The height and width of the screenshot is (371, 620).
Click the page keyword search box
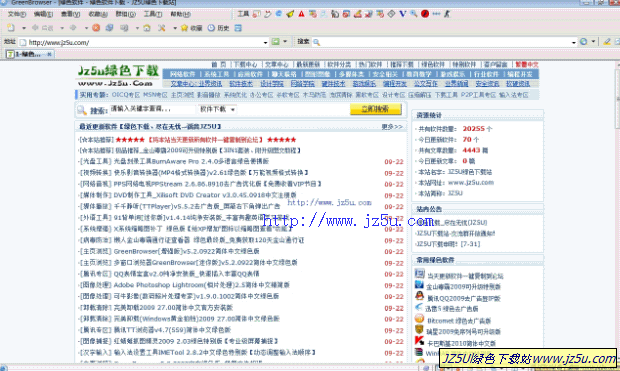click(152, 109)
